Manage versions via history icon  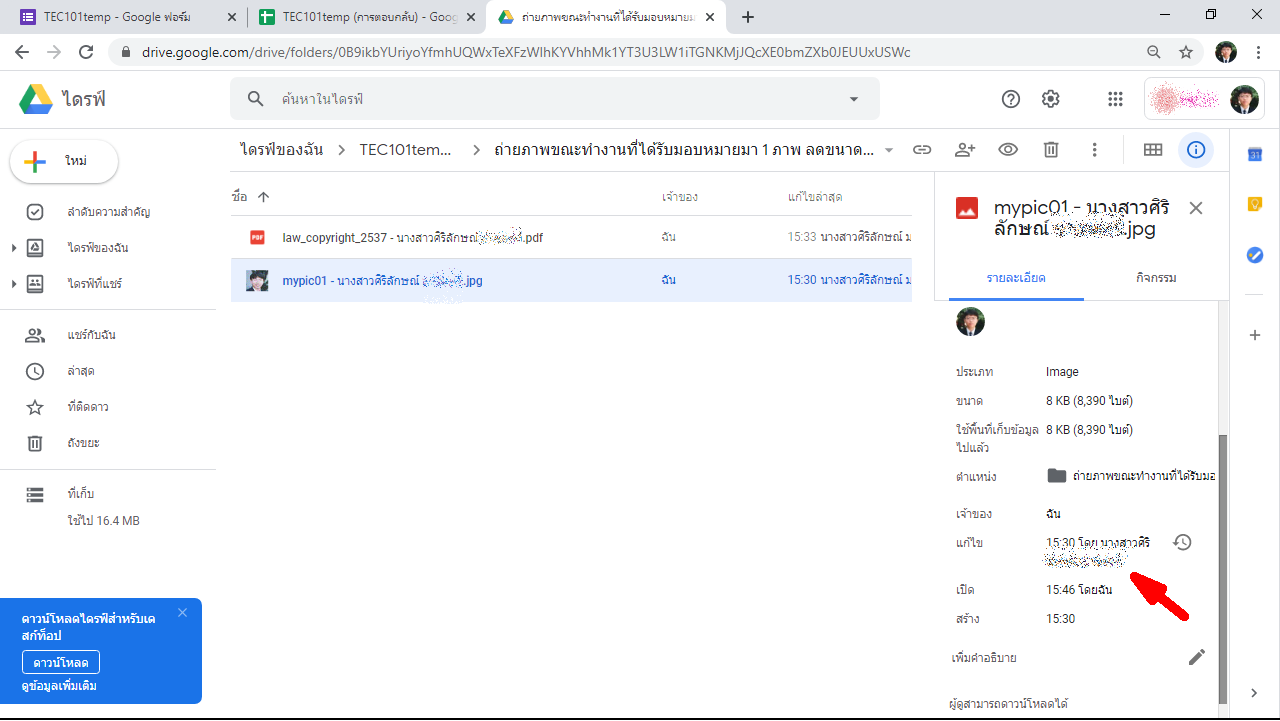click(1182, 543)
